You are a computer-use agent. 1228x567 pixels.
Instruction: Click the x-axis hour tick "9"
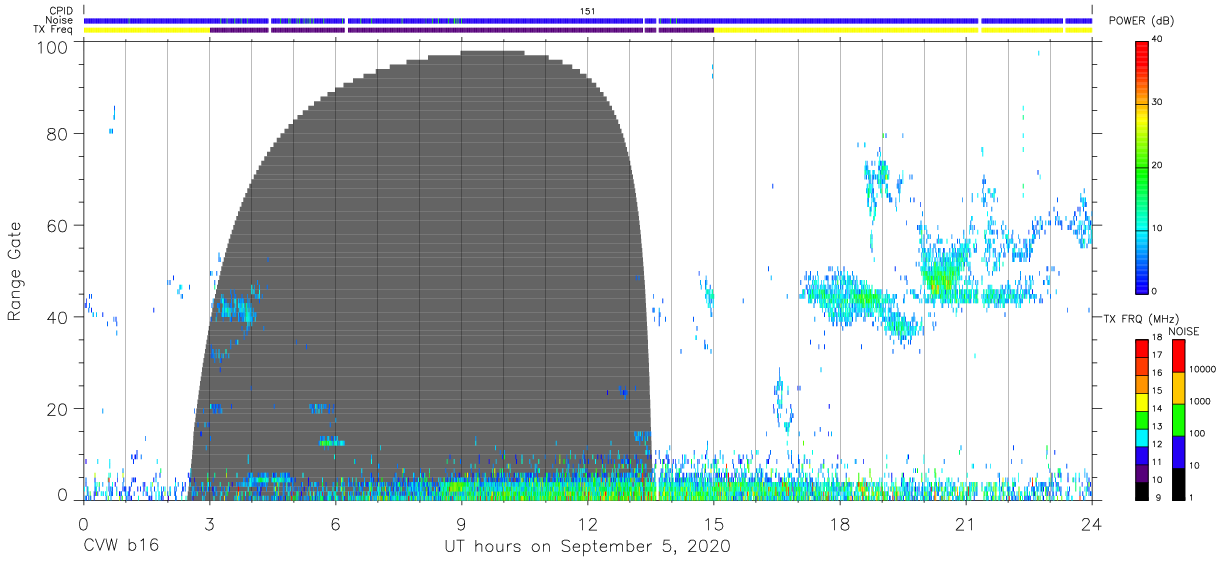[x=461, y=522]
